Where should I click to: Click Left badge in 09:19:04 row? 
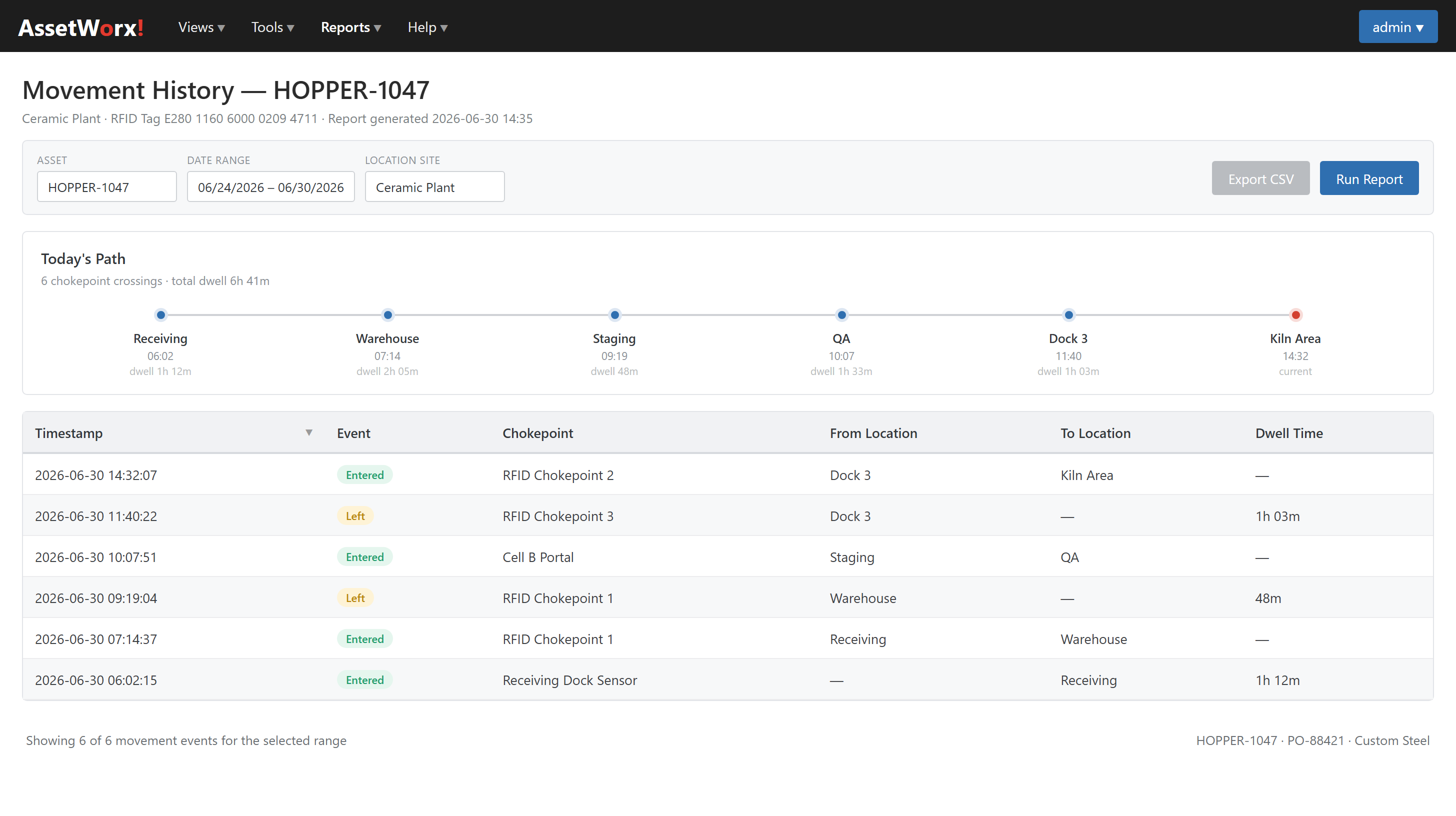(x=355, y=598)
